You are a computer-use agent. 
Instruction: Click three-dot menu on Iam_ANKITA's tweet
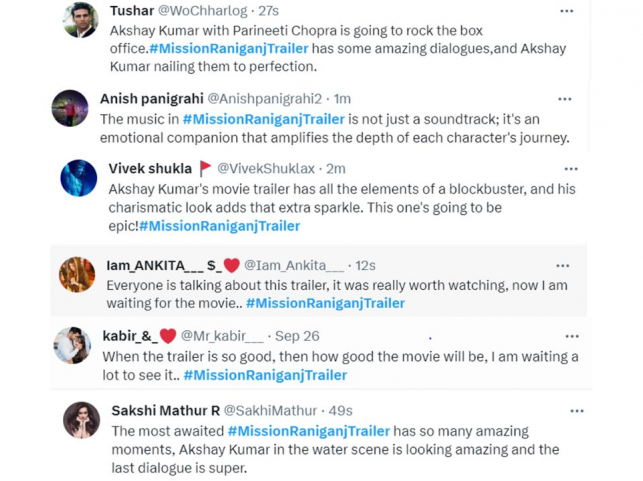(562, 266)
